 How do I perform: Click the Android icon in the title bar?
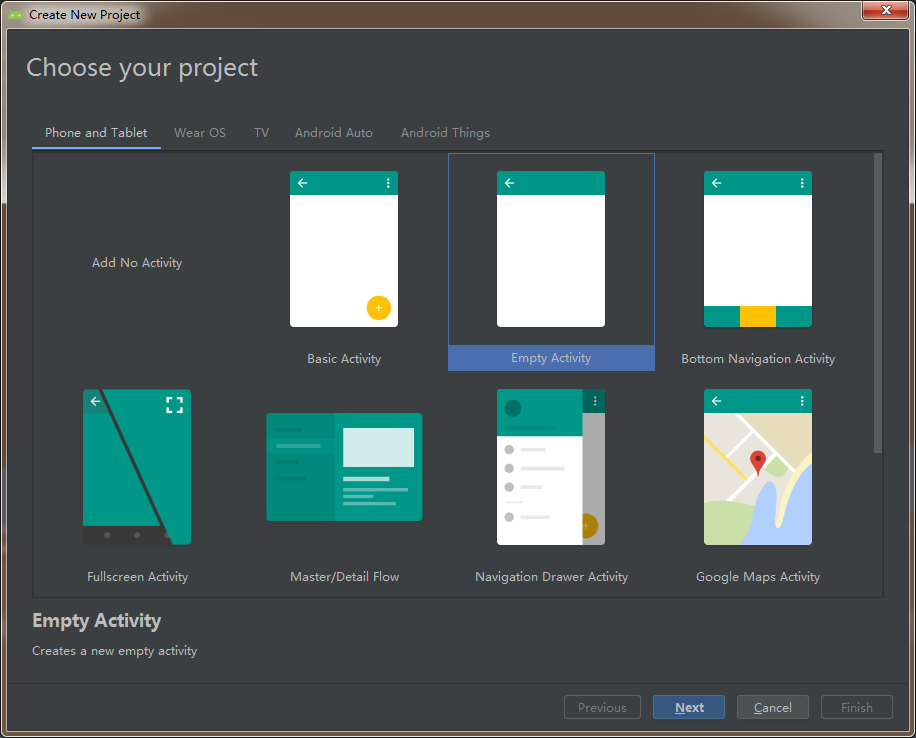16,15
